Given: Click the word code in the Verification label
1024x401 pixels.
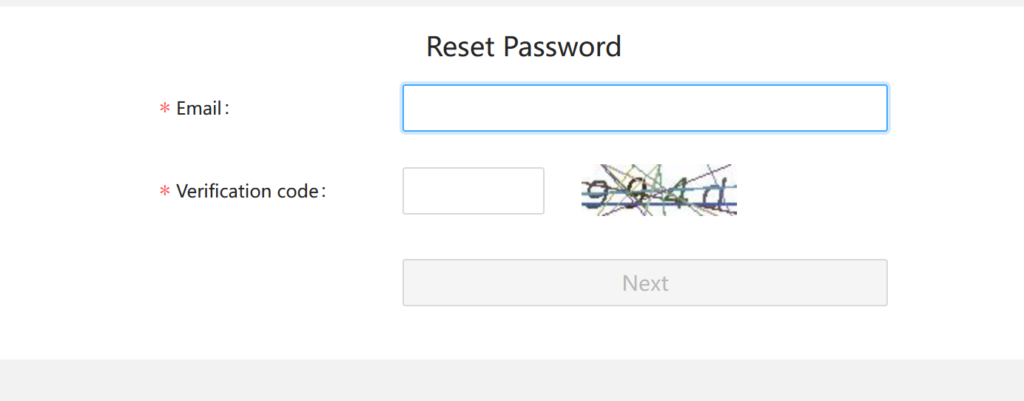Looking at the screenshot, I should 298,191.
